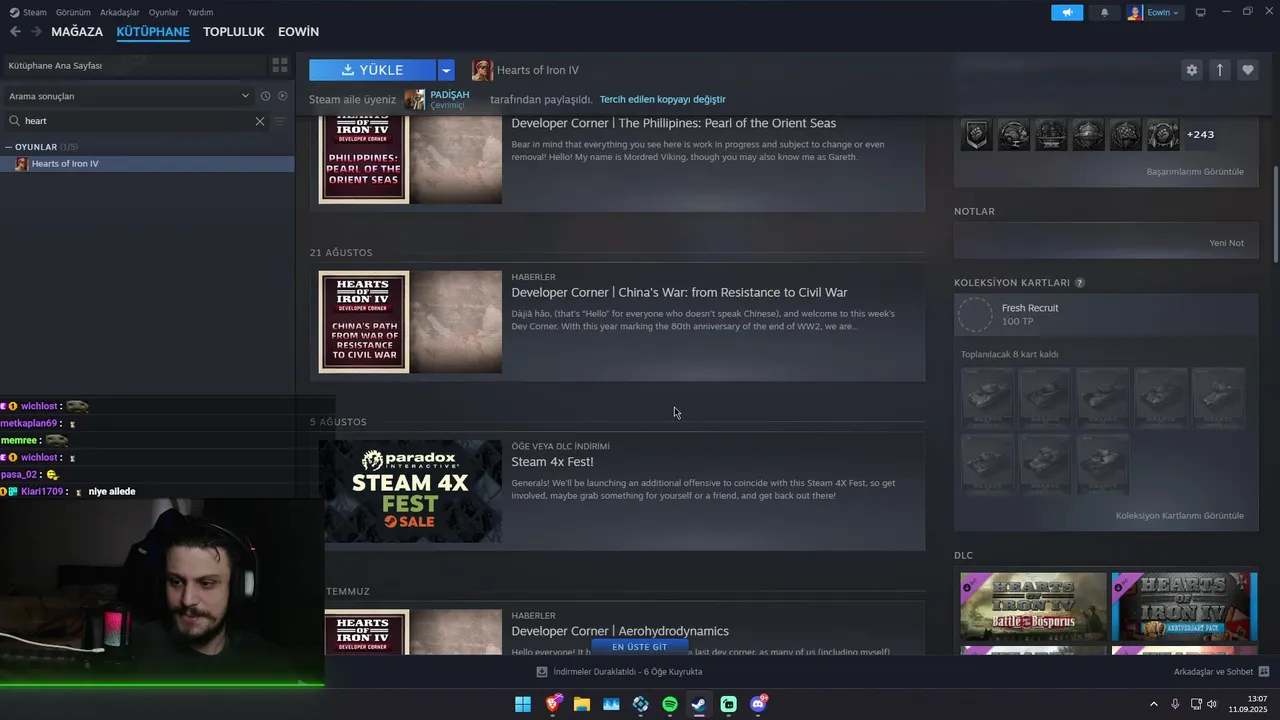
Task: Open Spotify from the taskbar
Action: (670, 704)
